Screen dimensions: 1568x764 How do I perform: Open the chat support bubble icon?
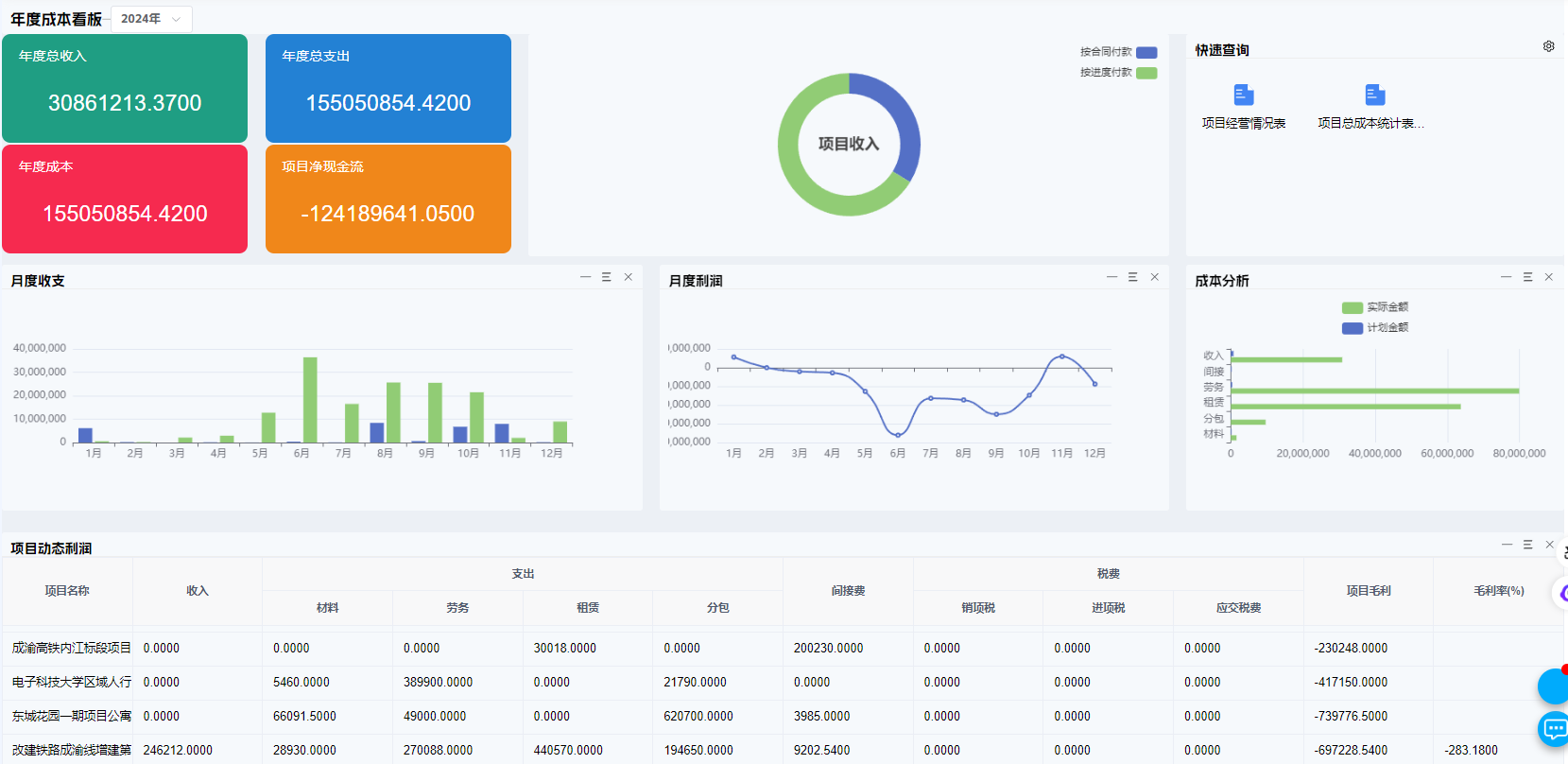(1554, 728)
